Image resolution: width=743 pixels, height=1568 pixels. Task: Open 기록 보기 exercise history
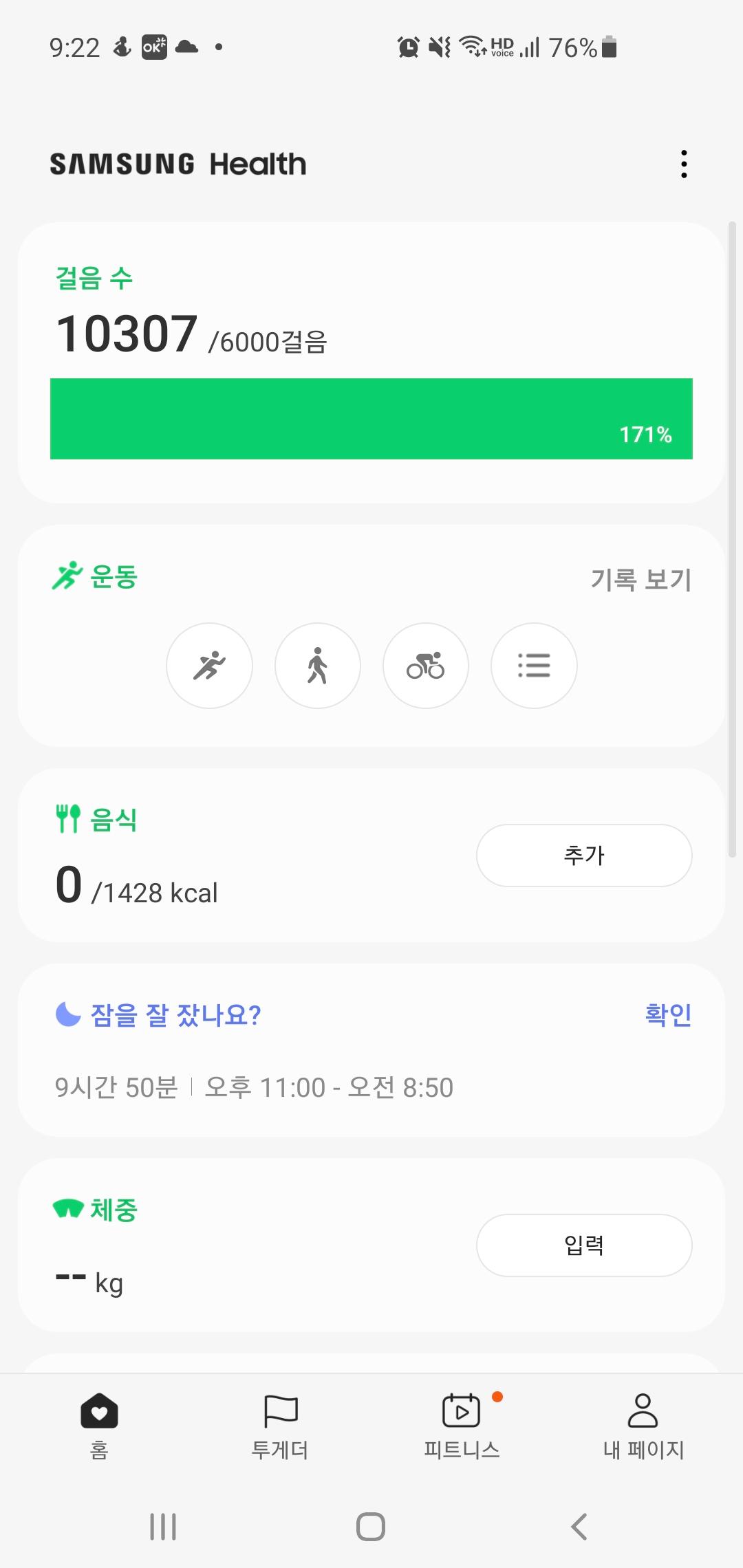coord(640,580)
